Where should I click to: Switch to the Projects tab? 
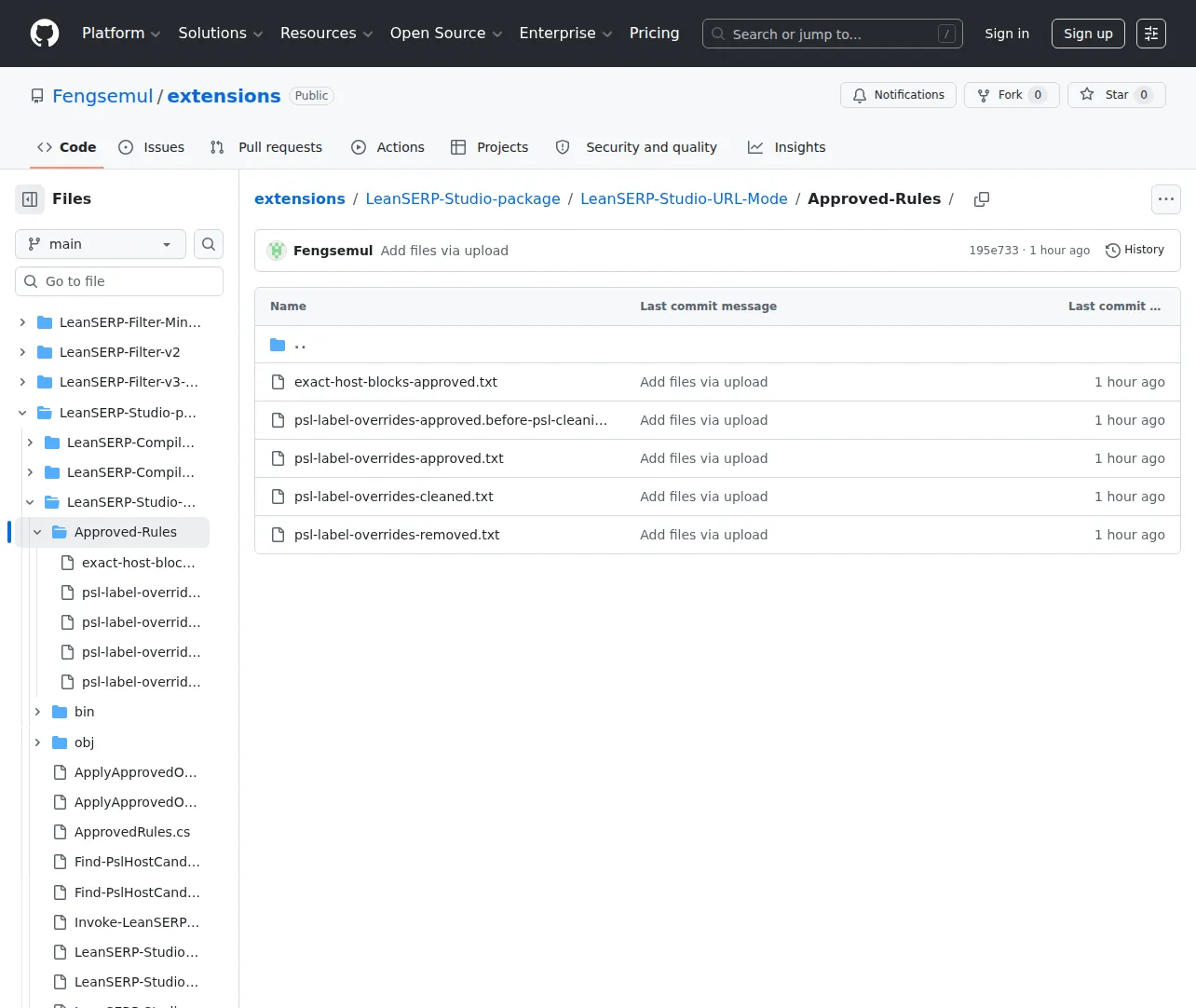(489, 147)
